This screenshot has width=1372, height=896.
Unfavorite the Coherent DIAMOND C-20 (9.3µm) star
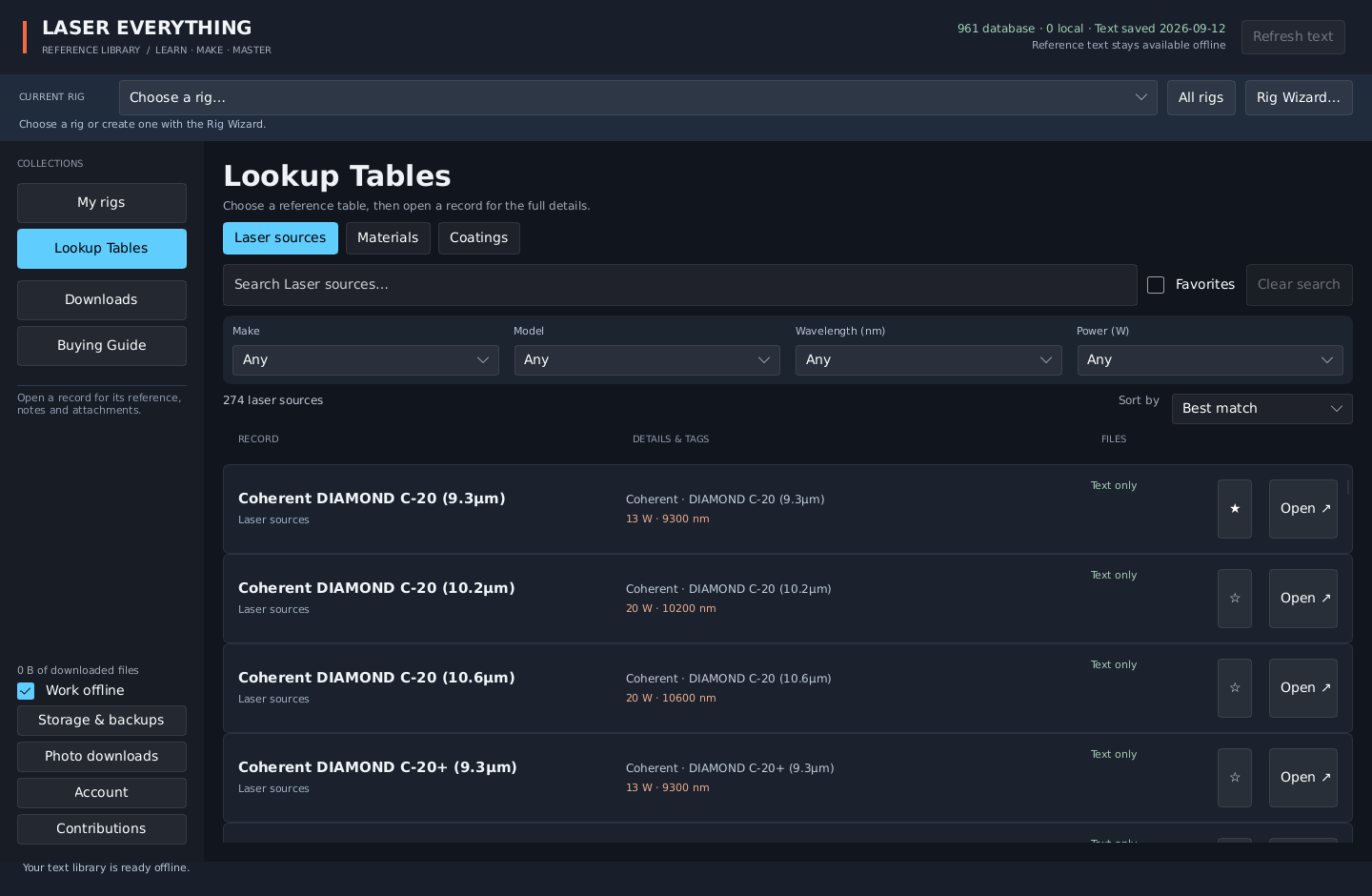tap(1235, 509)
